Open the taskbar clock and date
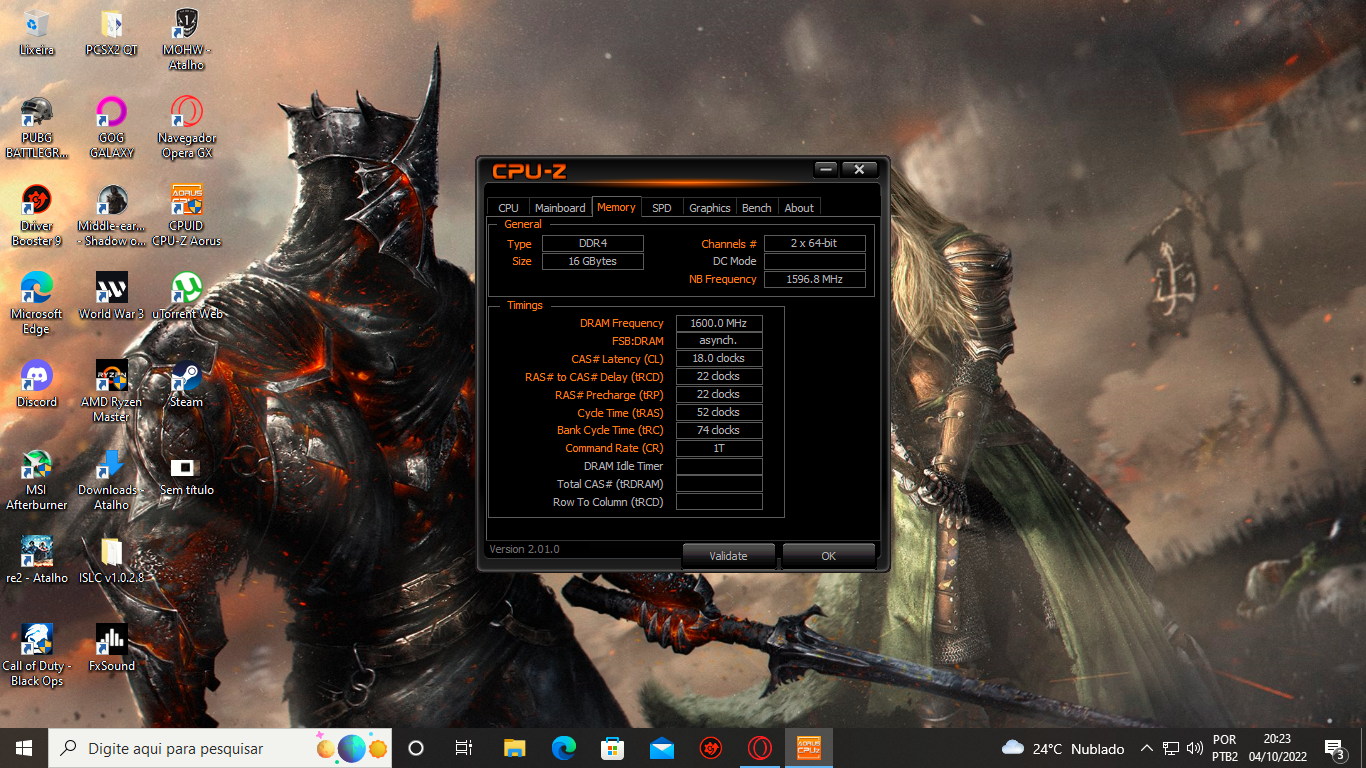 [1277, 748]
